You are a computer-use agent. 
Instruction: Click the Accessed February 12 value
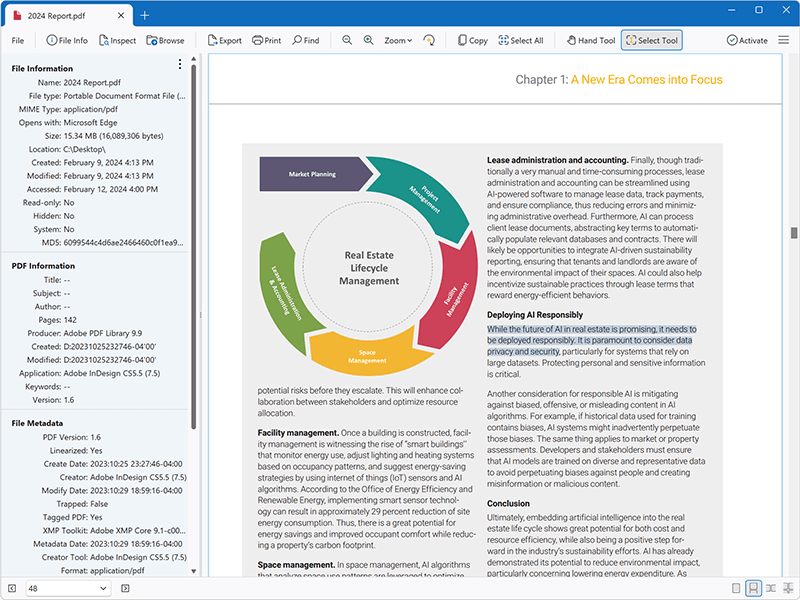point(111,189)
